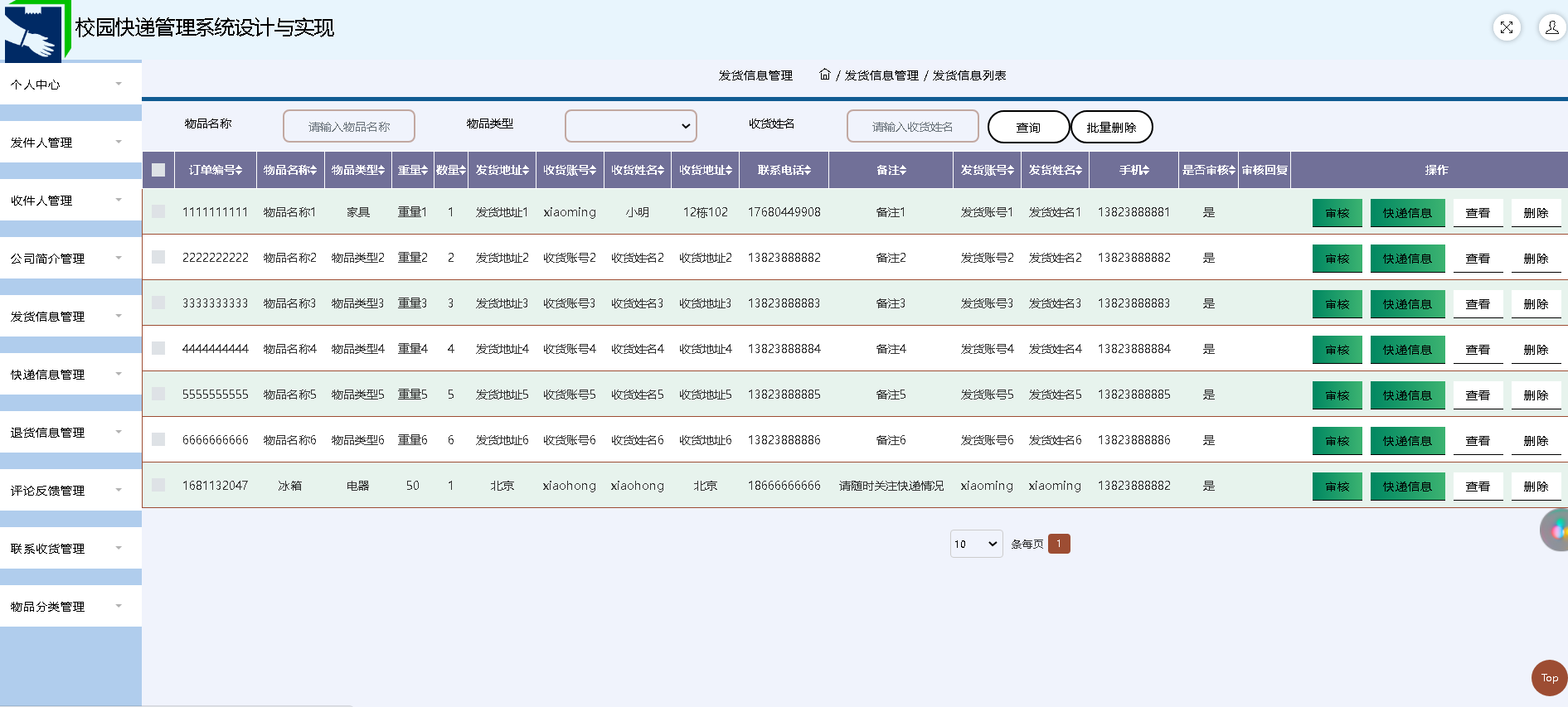Sort by 收货姓名 column header
The height and width of the screenshot is (707, 1568).
coord(638,170)
